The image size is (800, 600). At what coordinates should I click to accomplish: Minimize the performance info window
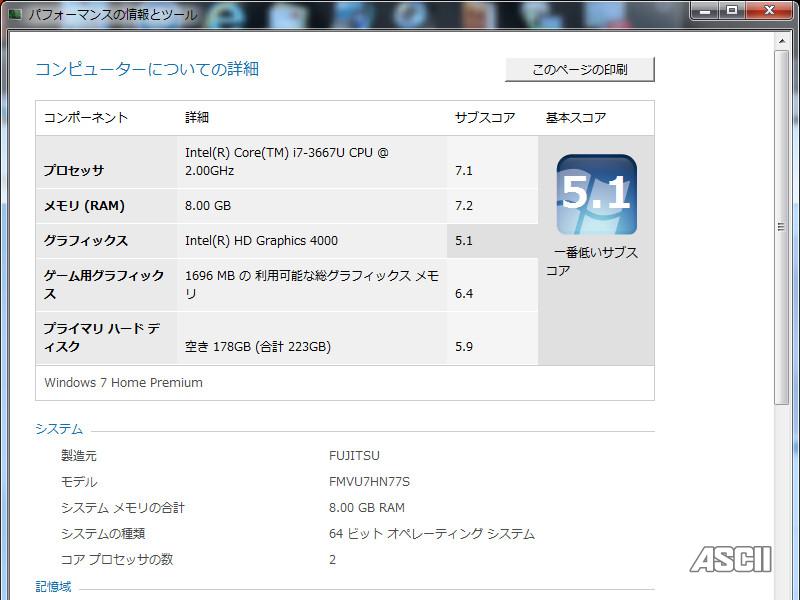tap(705, 11)
